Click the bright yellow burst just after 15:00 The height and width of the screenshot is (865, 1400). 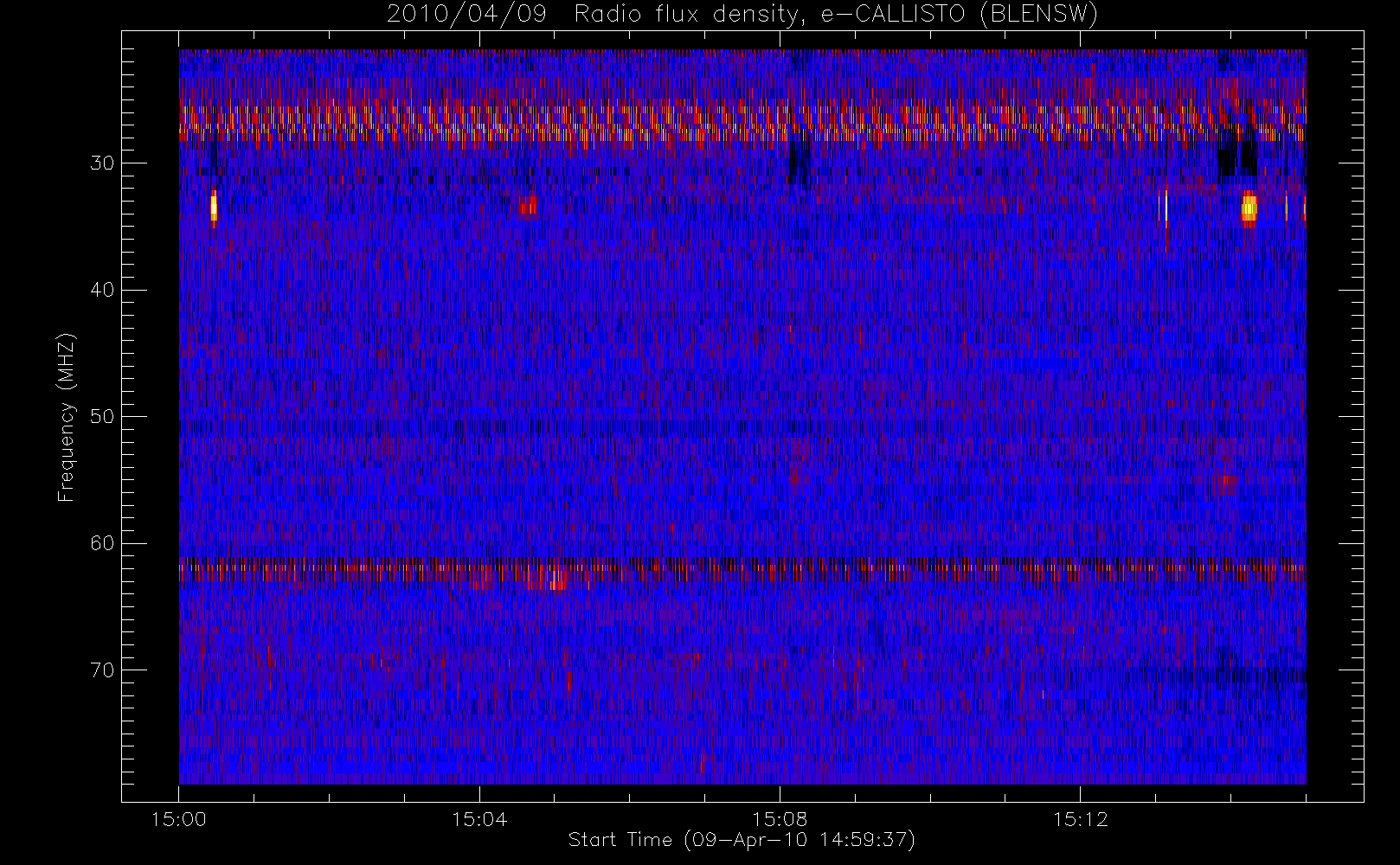click(214, 208)
